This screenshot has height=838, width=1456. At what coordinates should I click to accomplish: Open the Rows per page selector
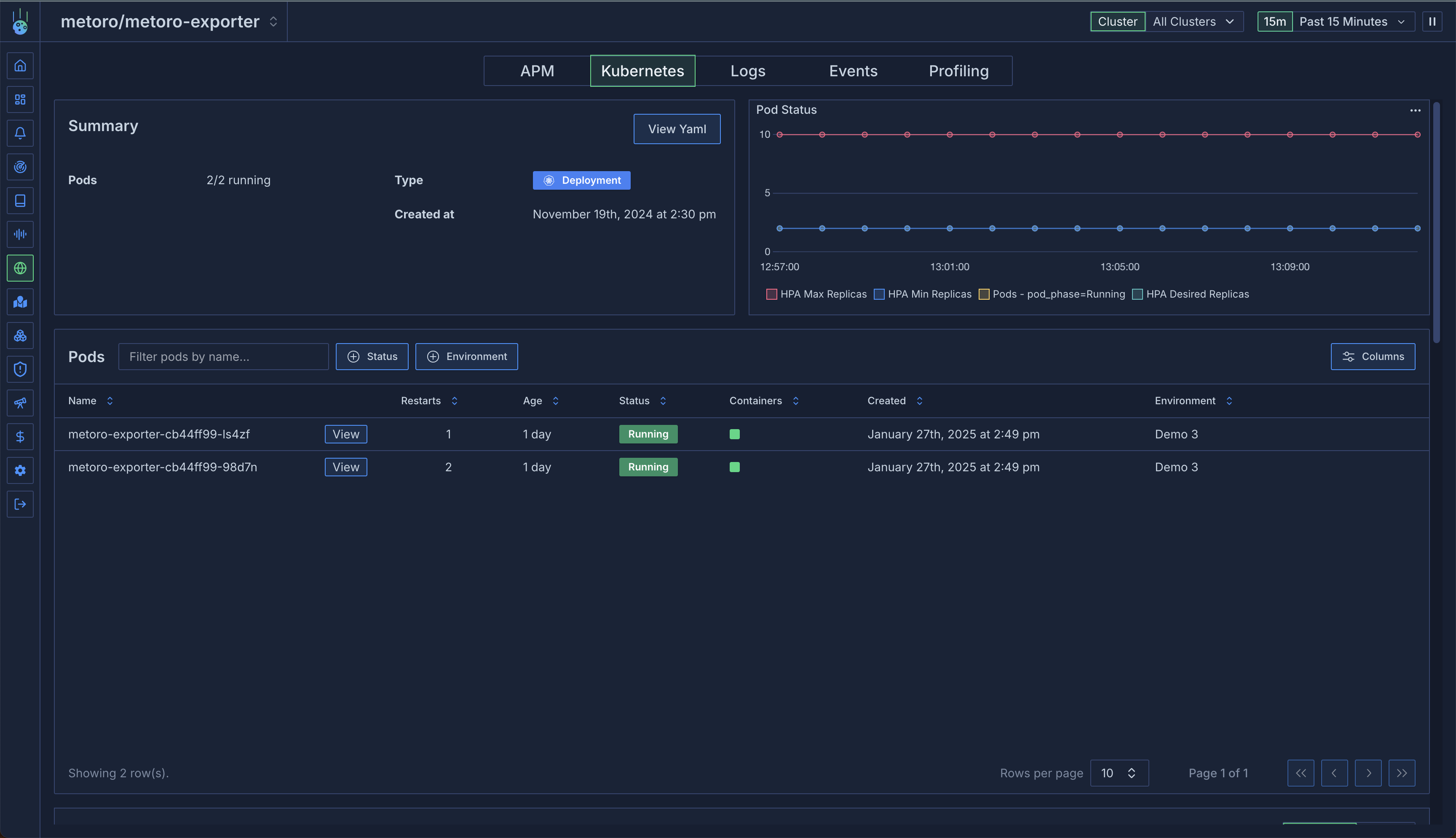(1119, 773)
